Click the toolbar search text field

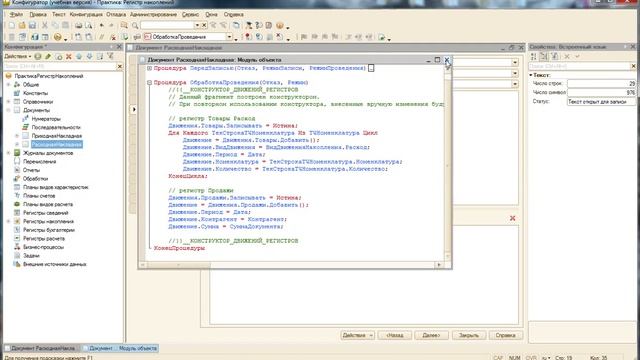point(167,25)
